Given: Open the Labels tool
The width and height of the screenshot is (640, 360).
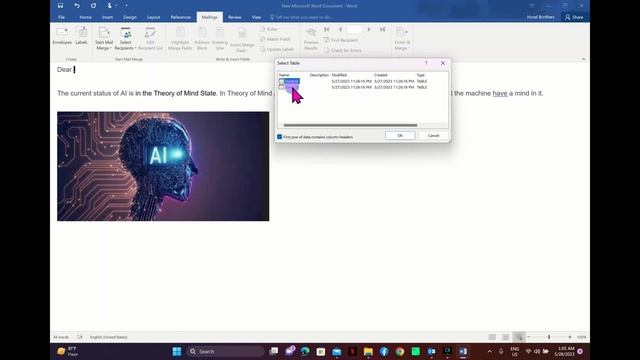Looking at the screenshot, I should pyautogui.click(x=81, y=36).
